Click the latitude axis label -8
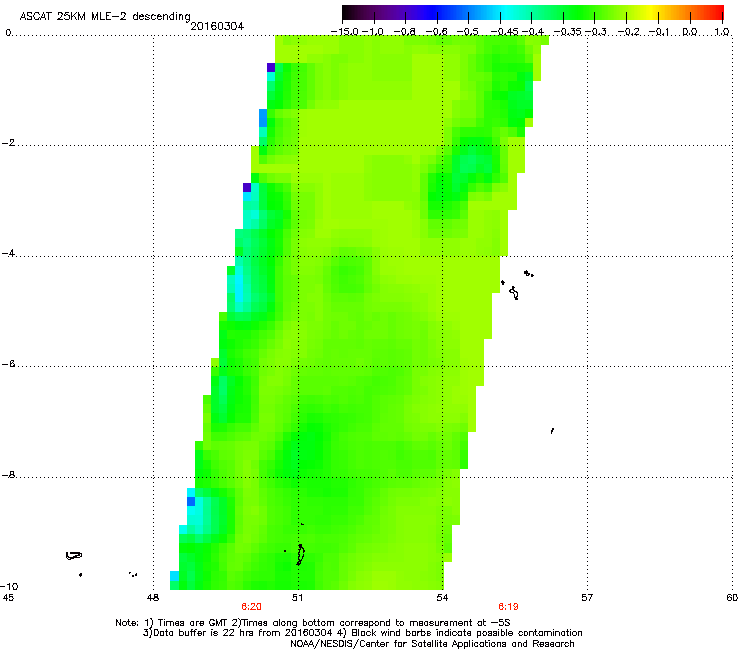 coord(8,475)
